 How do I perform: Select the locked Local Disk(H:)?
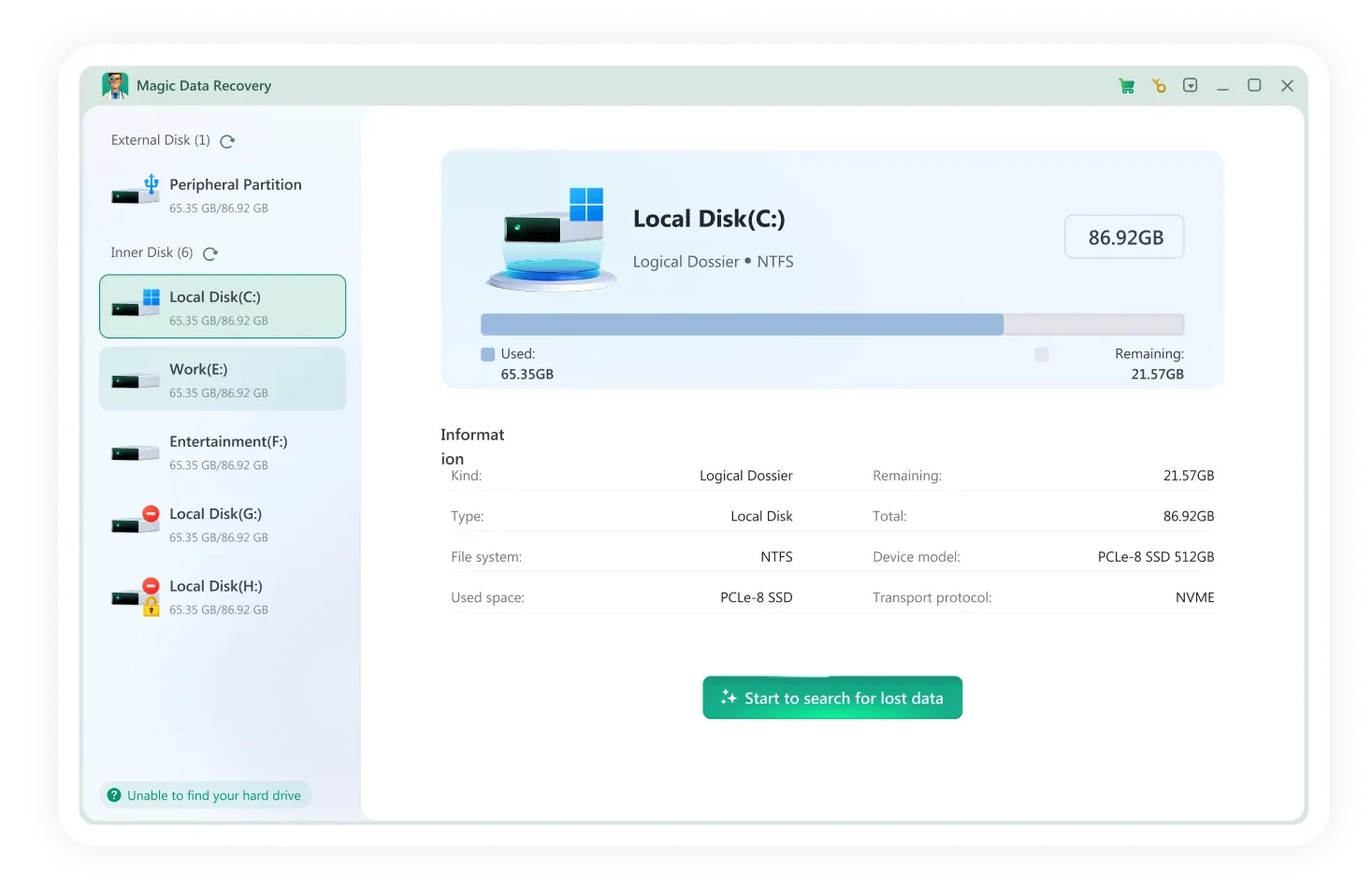tap(223, 596)
